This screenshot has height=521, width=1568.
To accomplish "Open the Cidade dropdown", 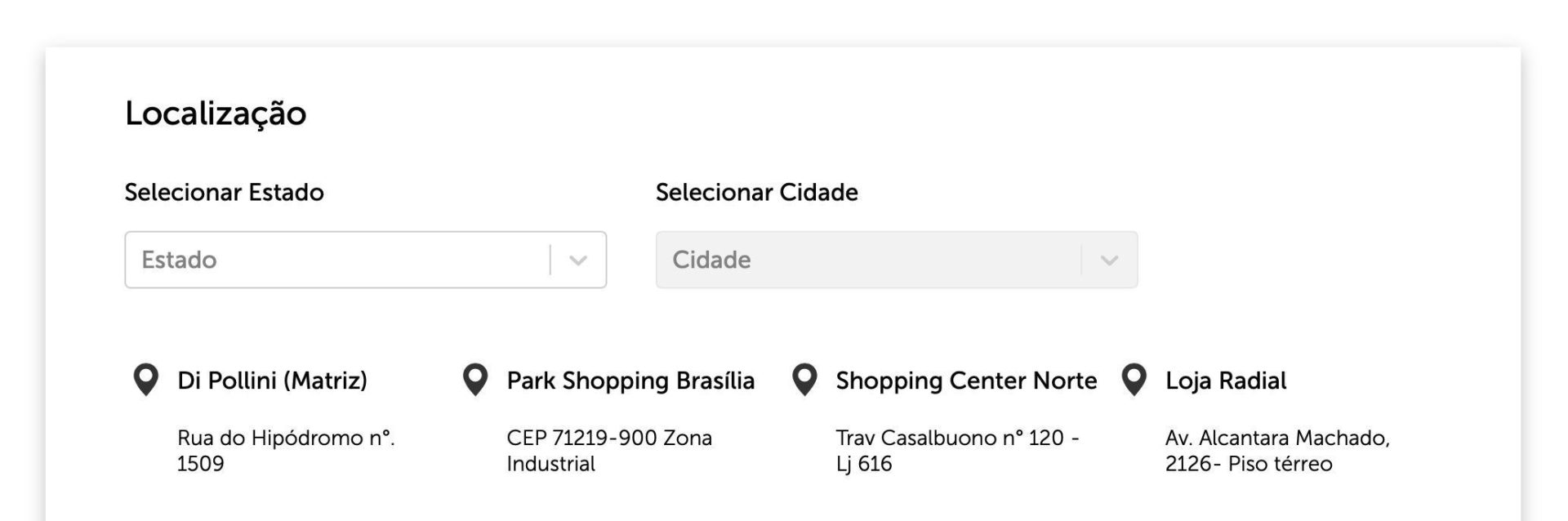I will click(x=896, y=260).
